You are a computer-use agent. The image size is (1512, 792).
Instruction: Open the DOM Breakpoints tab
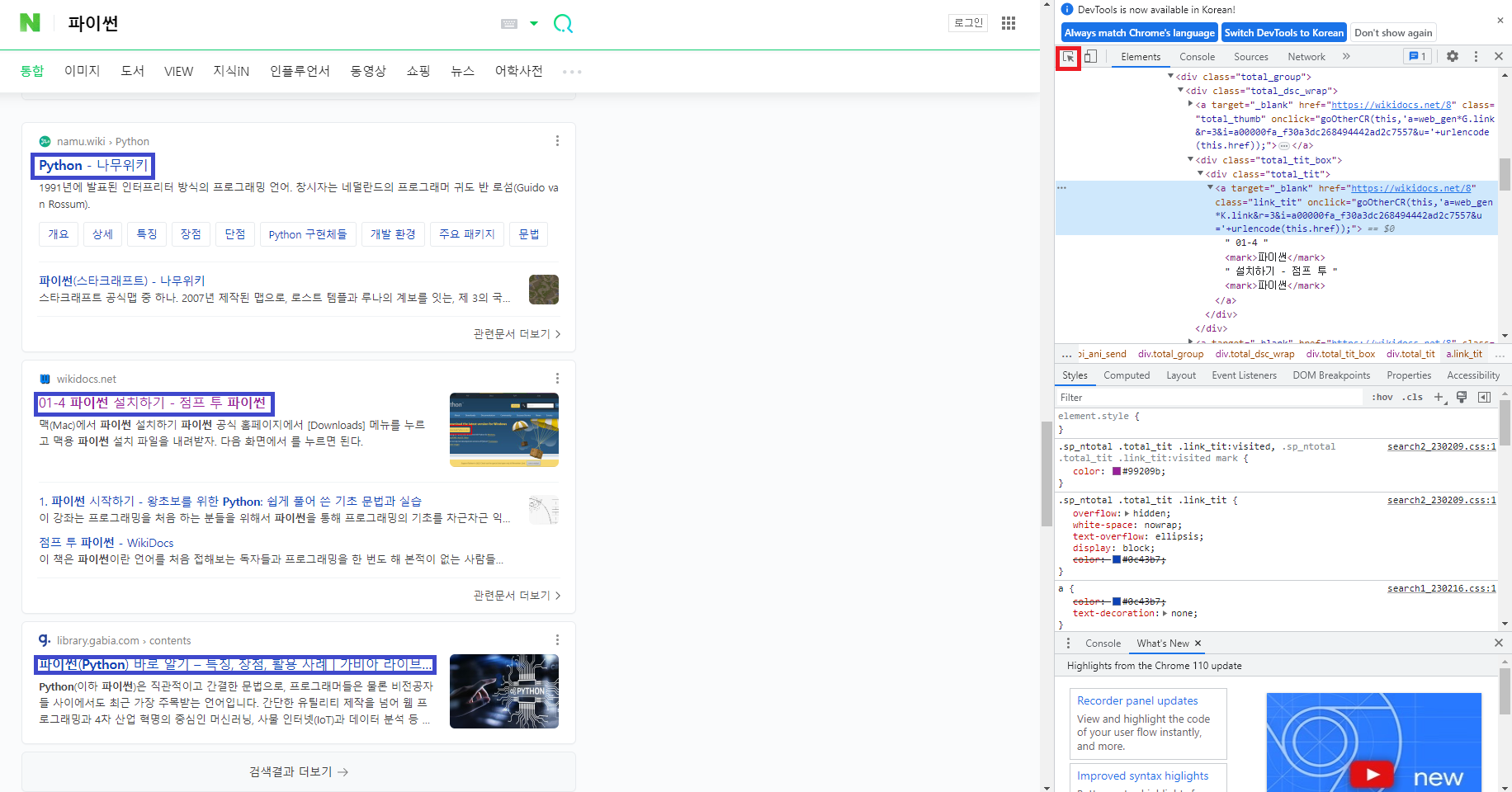click(1331, 375)
